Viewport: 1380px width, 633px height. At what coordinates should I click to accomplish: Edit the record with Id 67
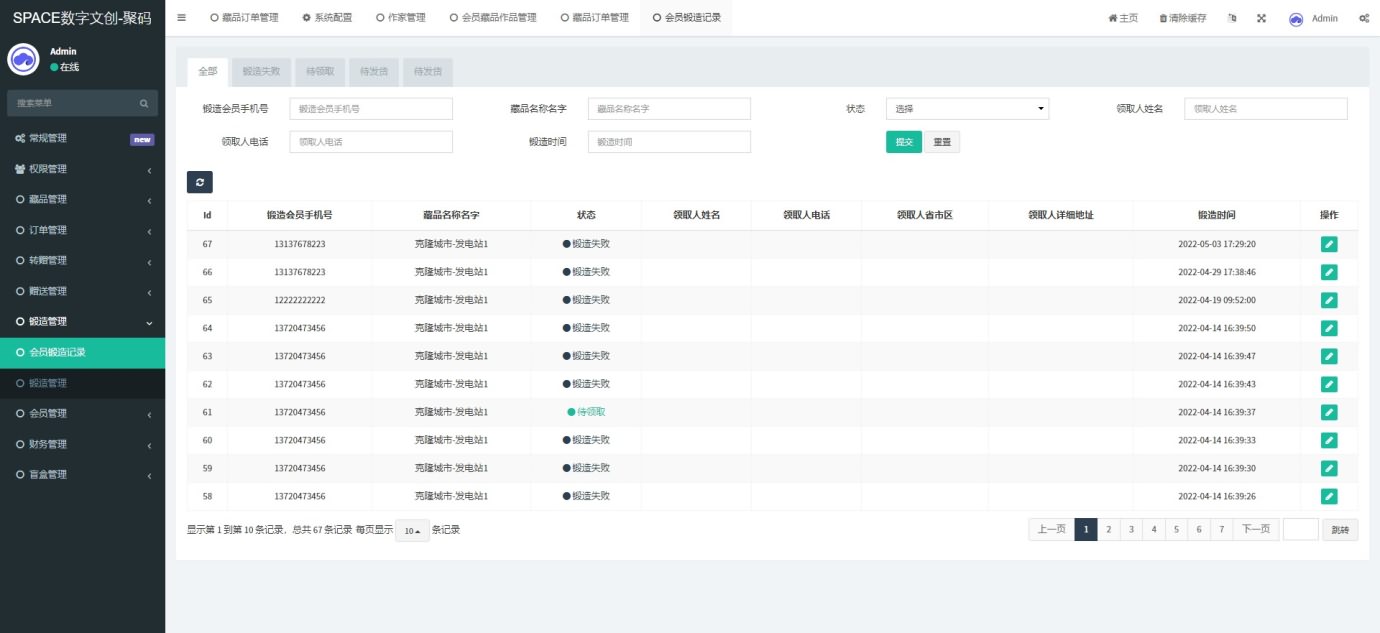pos(1329,244)
